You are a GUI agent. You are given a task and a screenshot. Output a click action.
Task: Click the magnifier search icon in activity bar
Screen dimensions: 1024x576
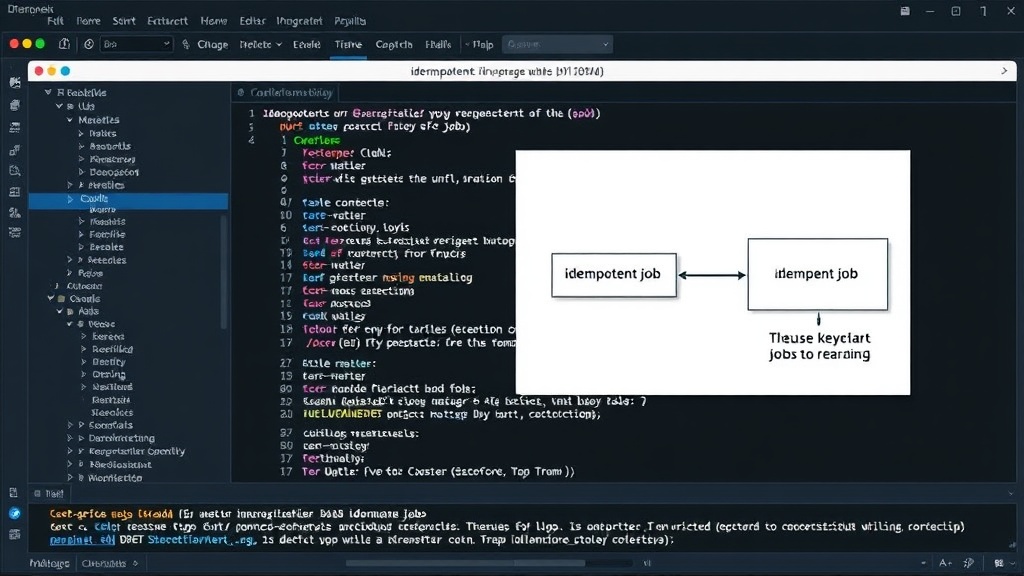[15, 170]
